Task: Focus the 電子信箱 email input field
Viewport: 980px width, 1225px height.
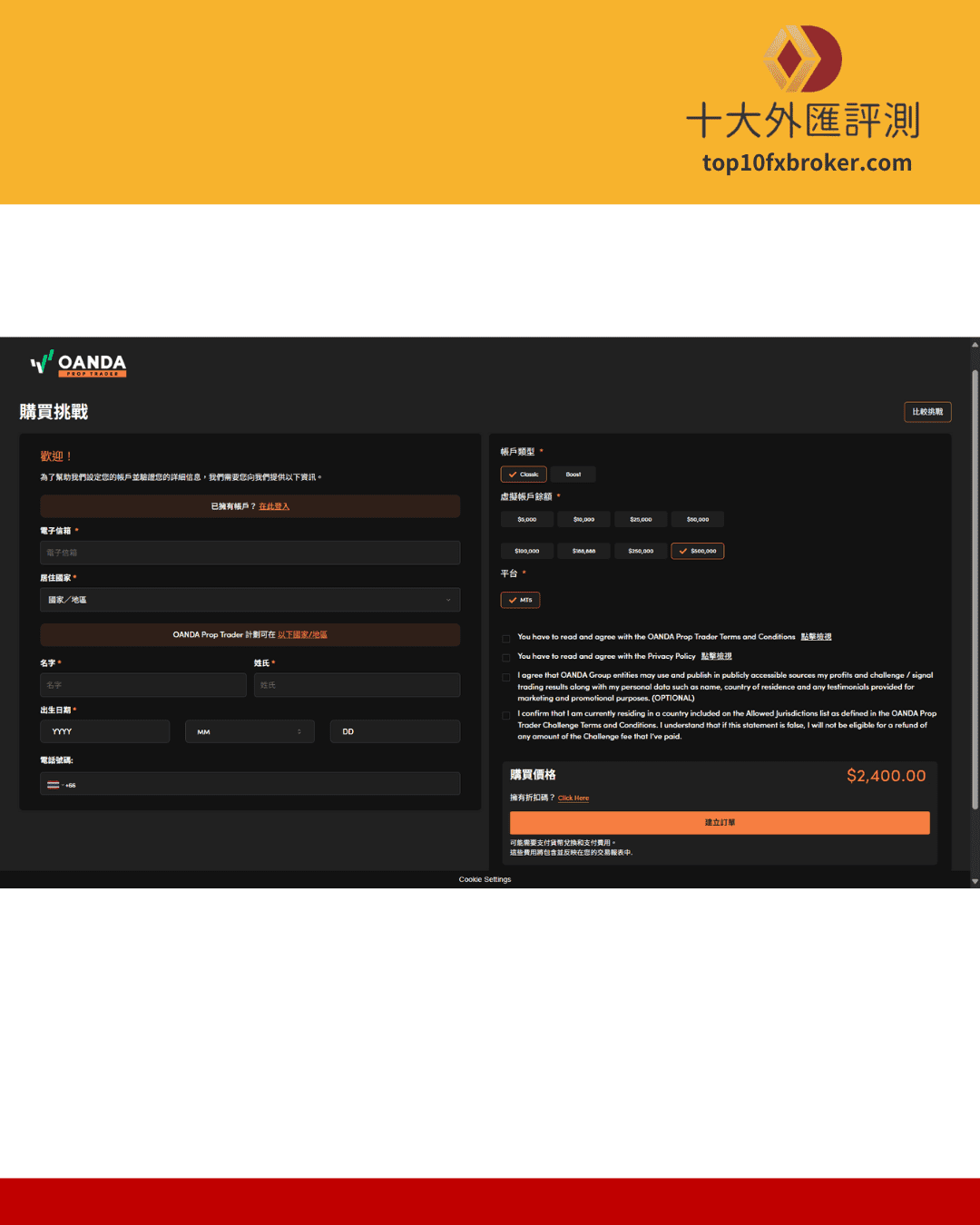Action: point(250,553)
